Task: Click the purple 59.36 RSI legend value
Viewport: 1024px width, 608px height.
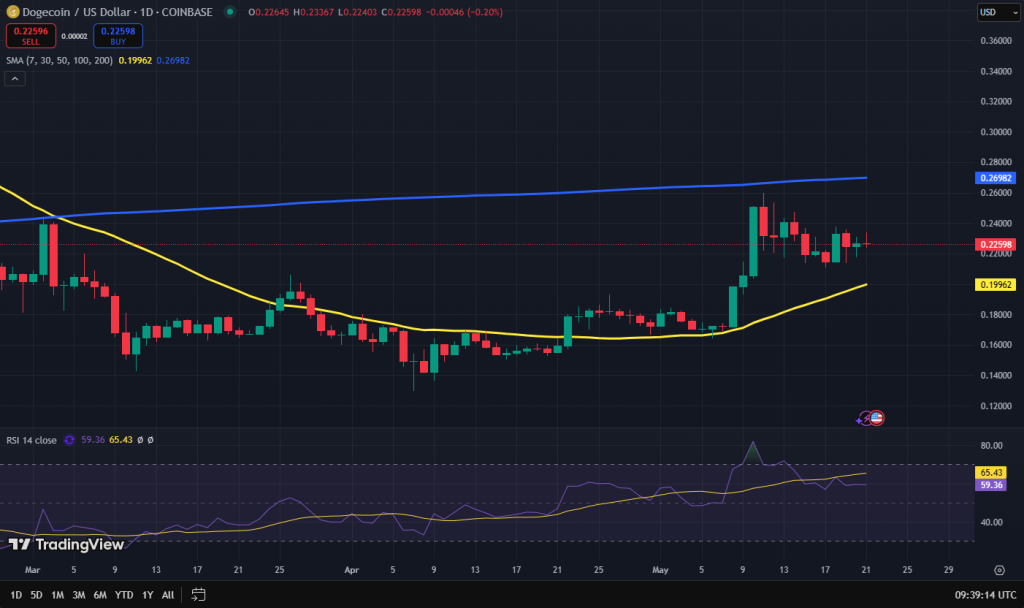Action: (93, 440)
